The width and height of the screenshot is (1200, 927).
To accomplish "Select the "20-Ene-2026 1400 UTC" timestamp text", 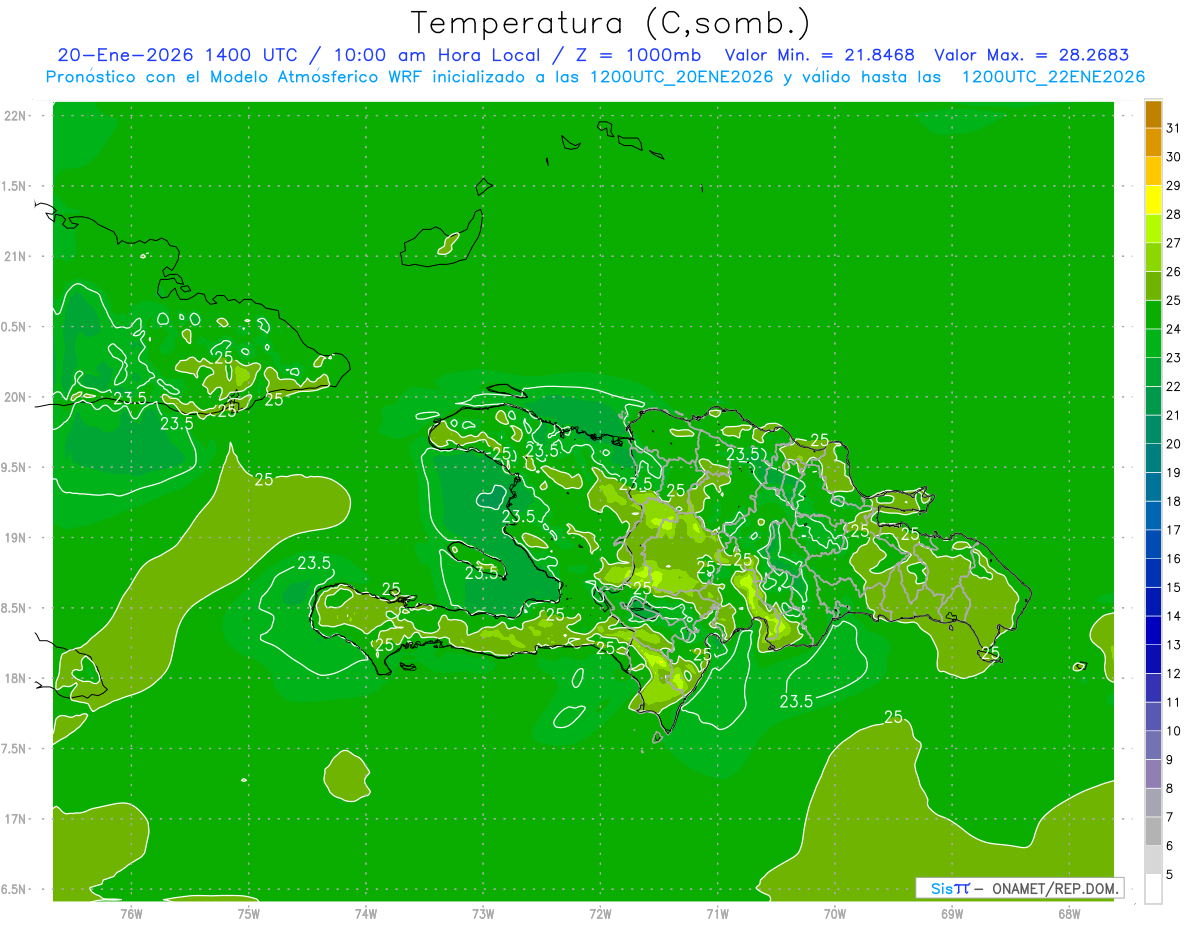I will [x=177, y=55].
